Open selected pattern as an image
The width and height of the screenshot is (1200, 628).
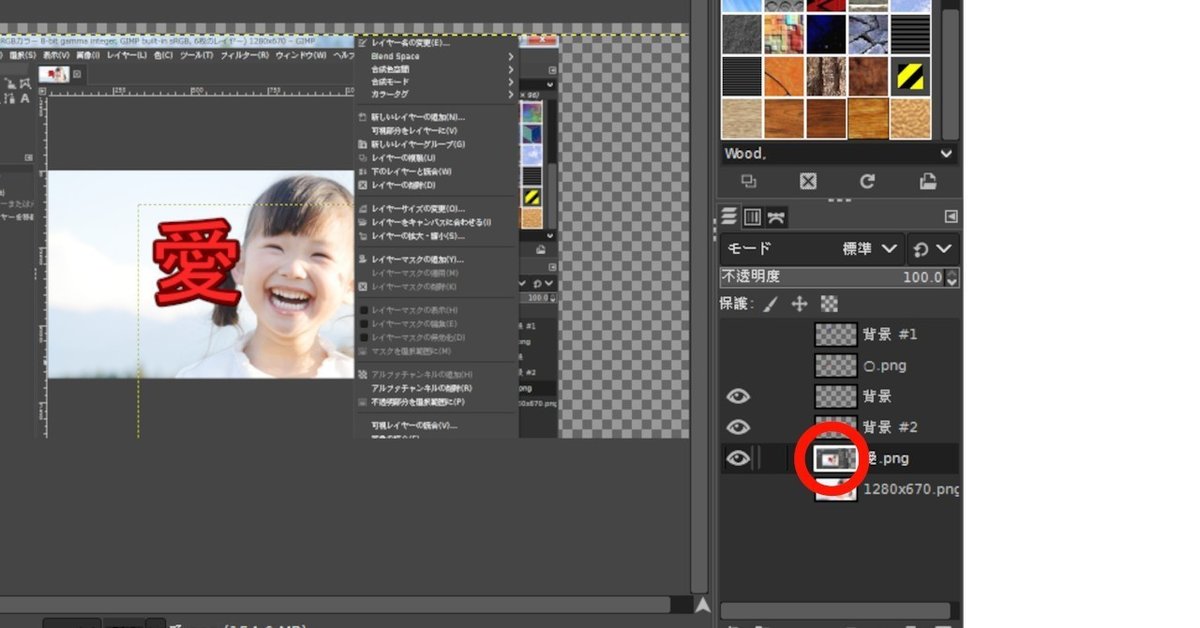point(927,182)
